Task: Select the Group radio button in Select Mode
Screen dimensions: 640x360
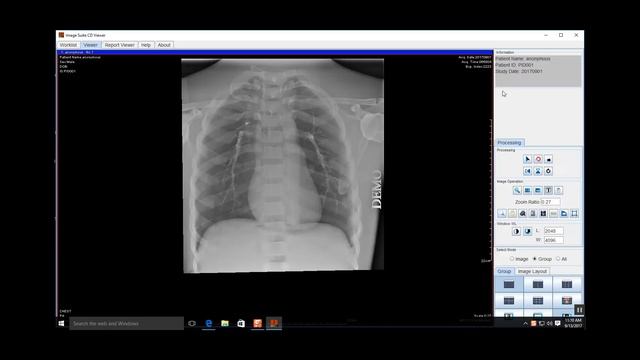Action: (x=535, y=259)
